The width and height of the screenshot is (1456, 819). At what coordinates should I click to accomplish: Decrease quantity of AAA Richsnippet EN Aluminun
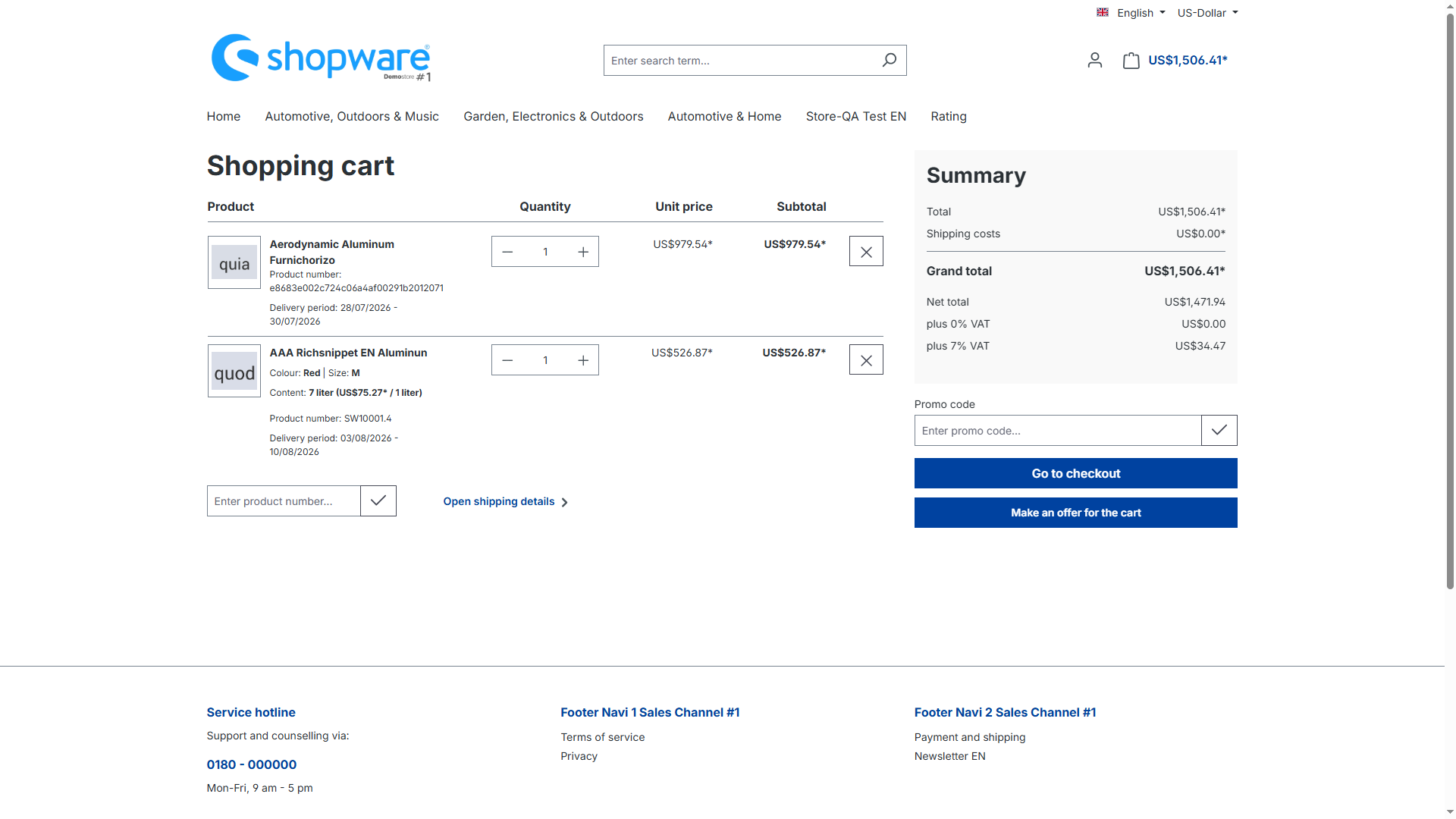pyautogui.click(x=507, y=360)
